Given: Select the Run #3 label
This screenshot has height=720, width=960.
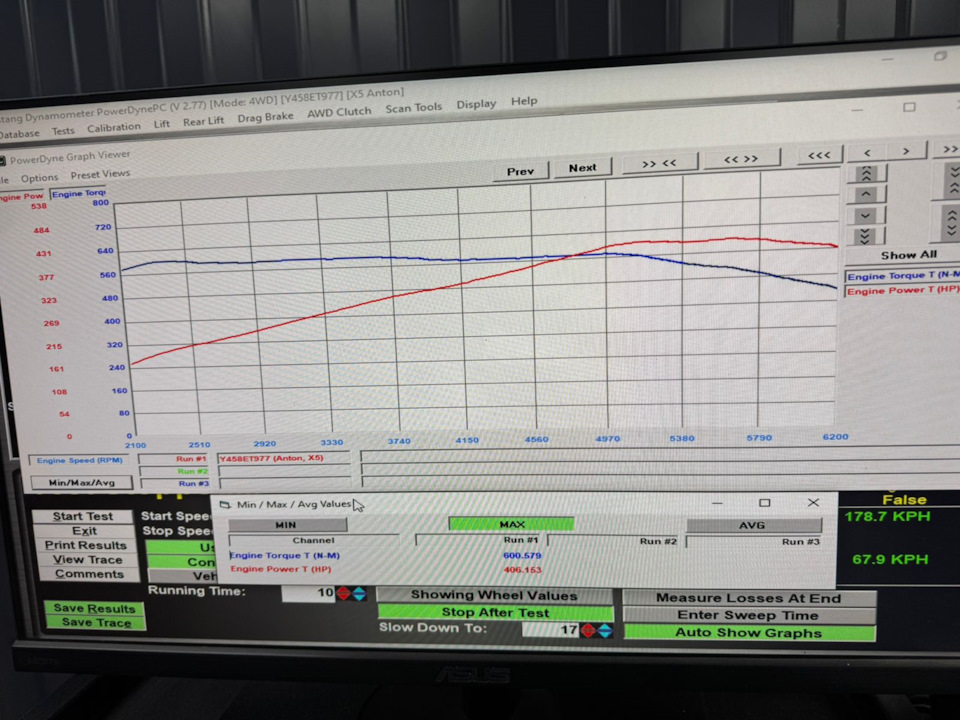Looking at the screenshot, I should point(193,483).
